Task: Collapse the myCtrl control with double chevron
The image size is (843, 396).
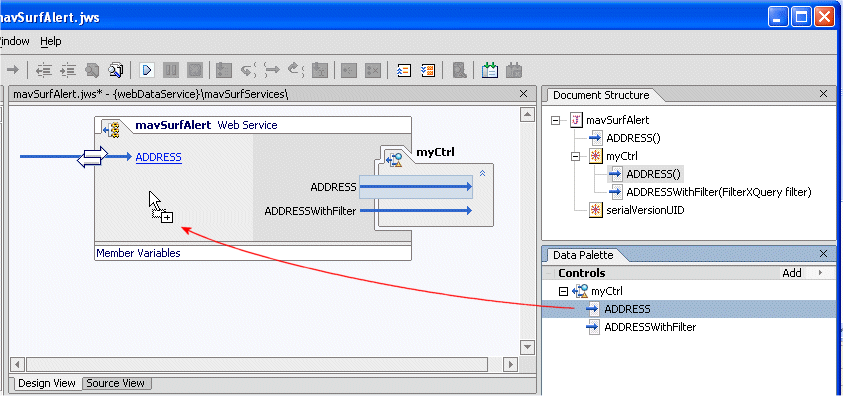Action: (482, 173)
